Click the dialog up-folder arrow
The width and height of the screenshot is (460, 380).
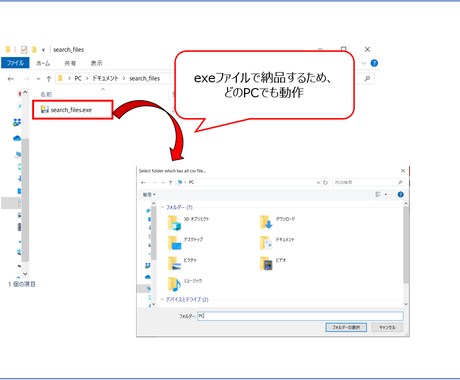(170, 182)
